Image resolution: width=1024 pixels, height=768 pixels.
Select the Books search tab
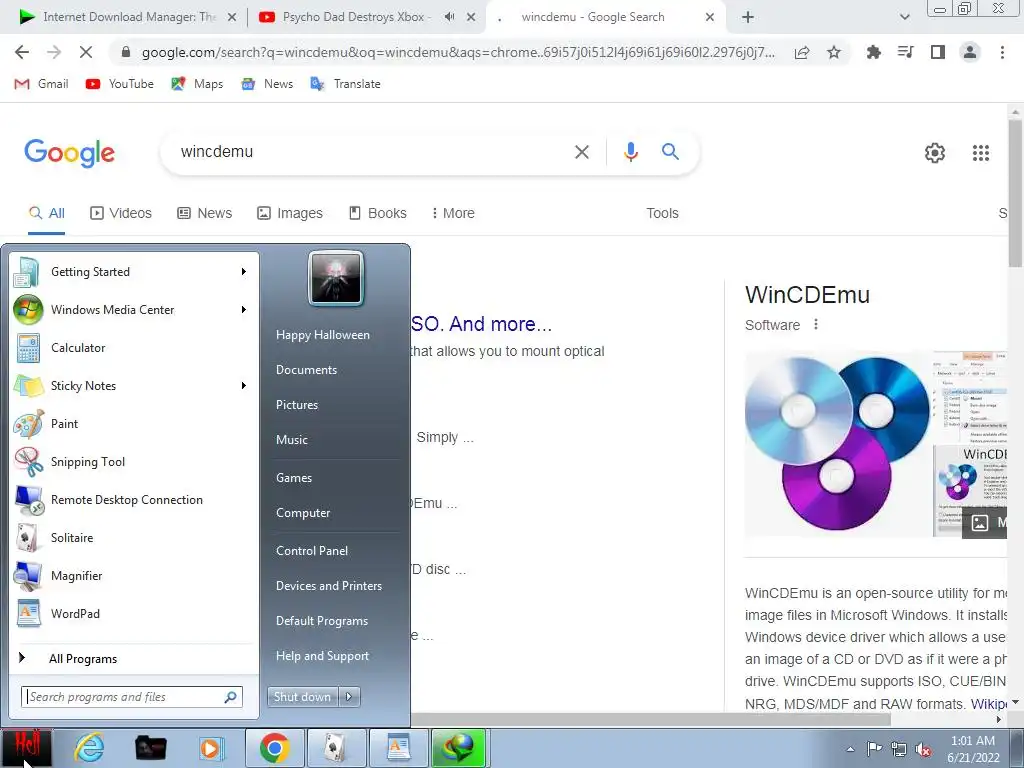pyautogui.click(x=377, y=213)
